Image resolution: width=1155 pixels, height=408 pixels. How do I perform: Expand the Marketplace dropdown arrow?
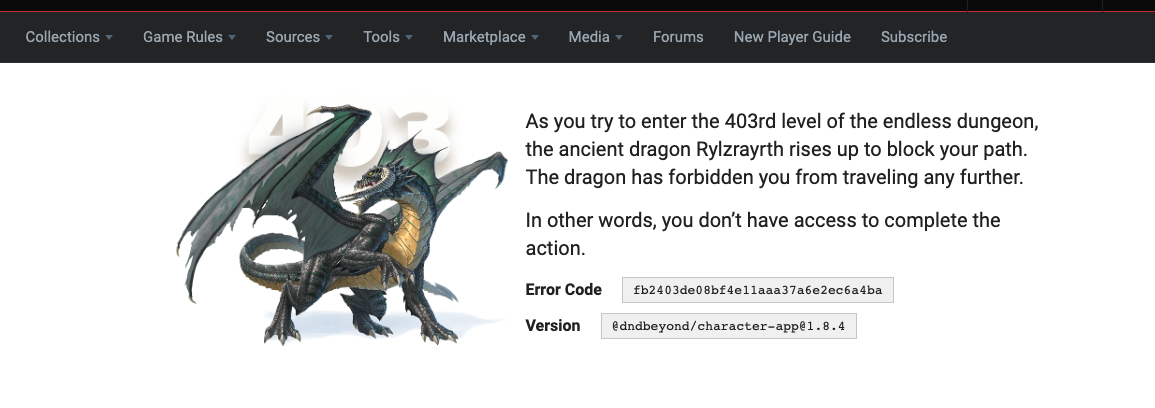tap(535, 38)
